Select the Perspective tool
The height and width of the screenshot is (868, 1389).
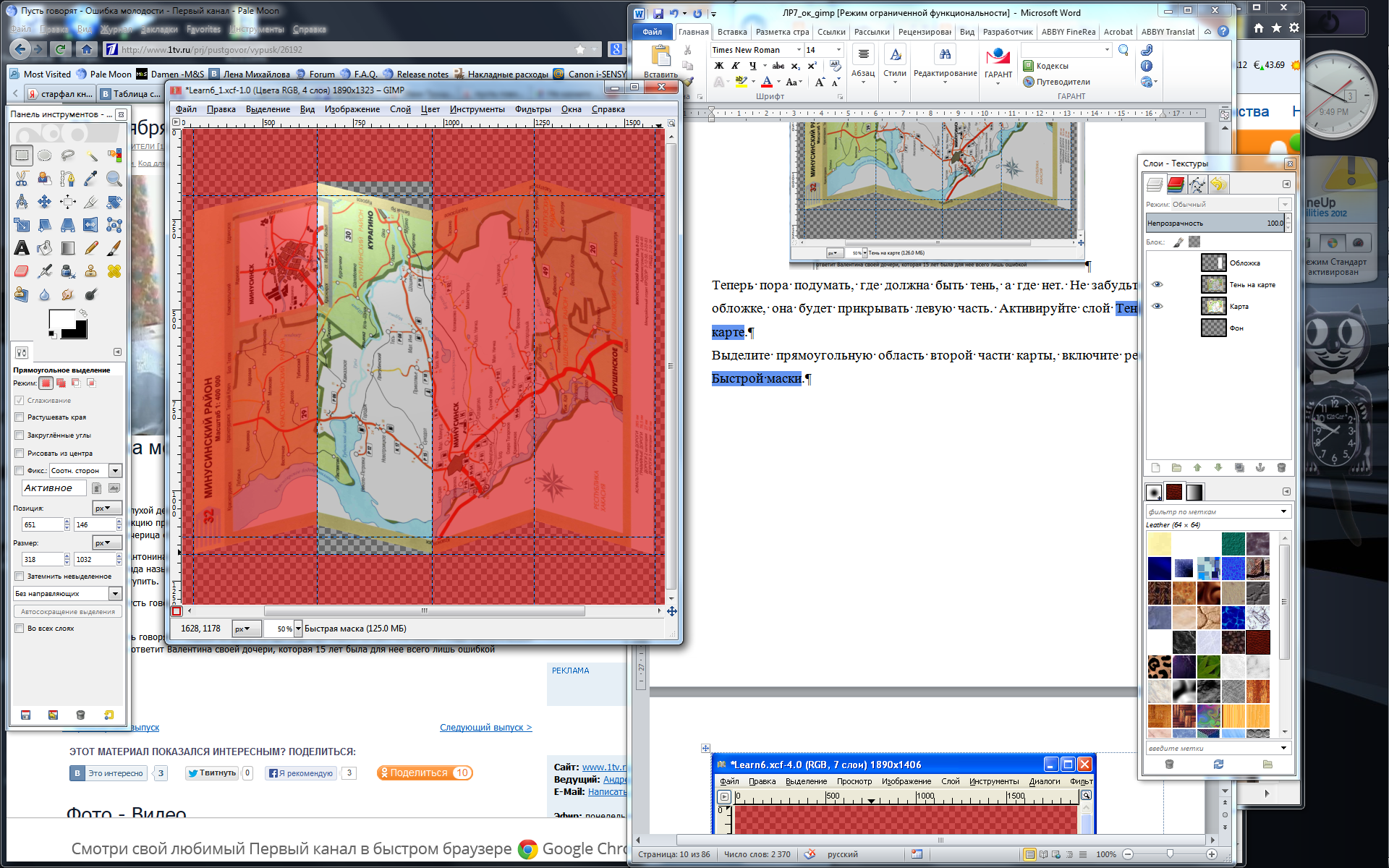coord(68,225)
